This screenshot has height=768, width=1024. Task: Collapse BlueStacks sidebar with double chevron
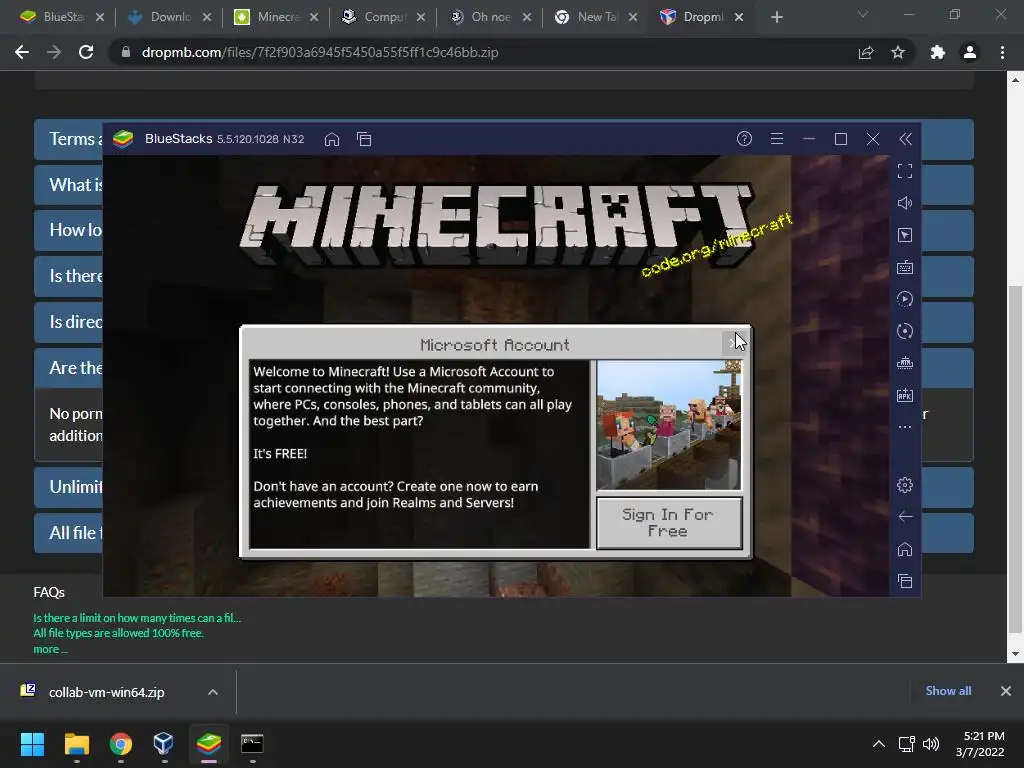tap(905, 138)
